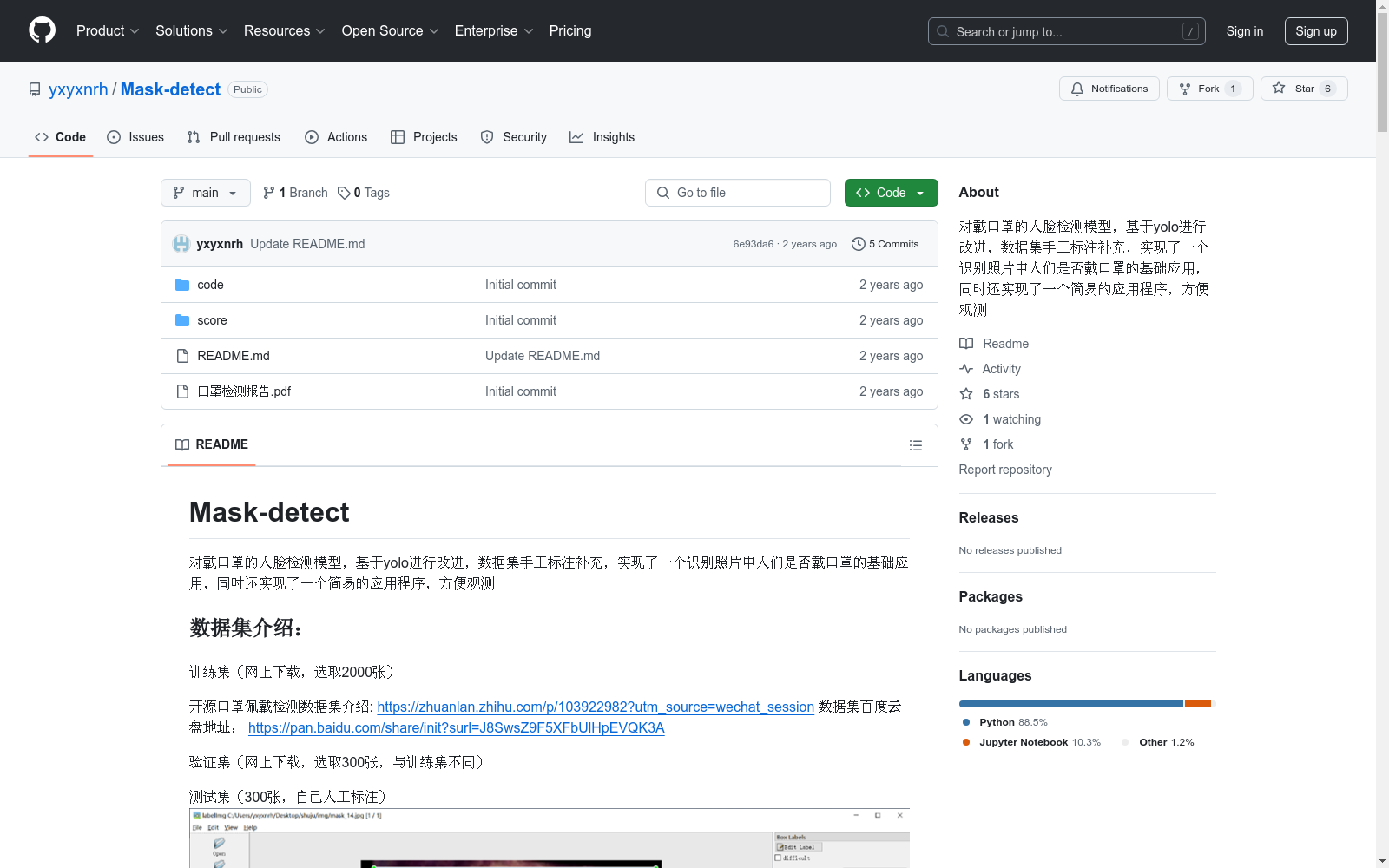Open the main branch selector dropdown
This screenshot has width=1389, height=868.
206,193
